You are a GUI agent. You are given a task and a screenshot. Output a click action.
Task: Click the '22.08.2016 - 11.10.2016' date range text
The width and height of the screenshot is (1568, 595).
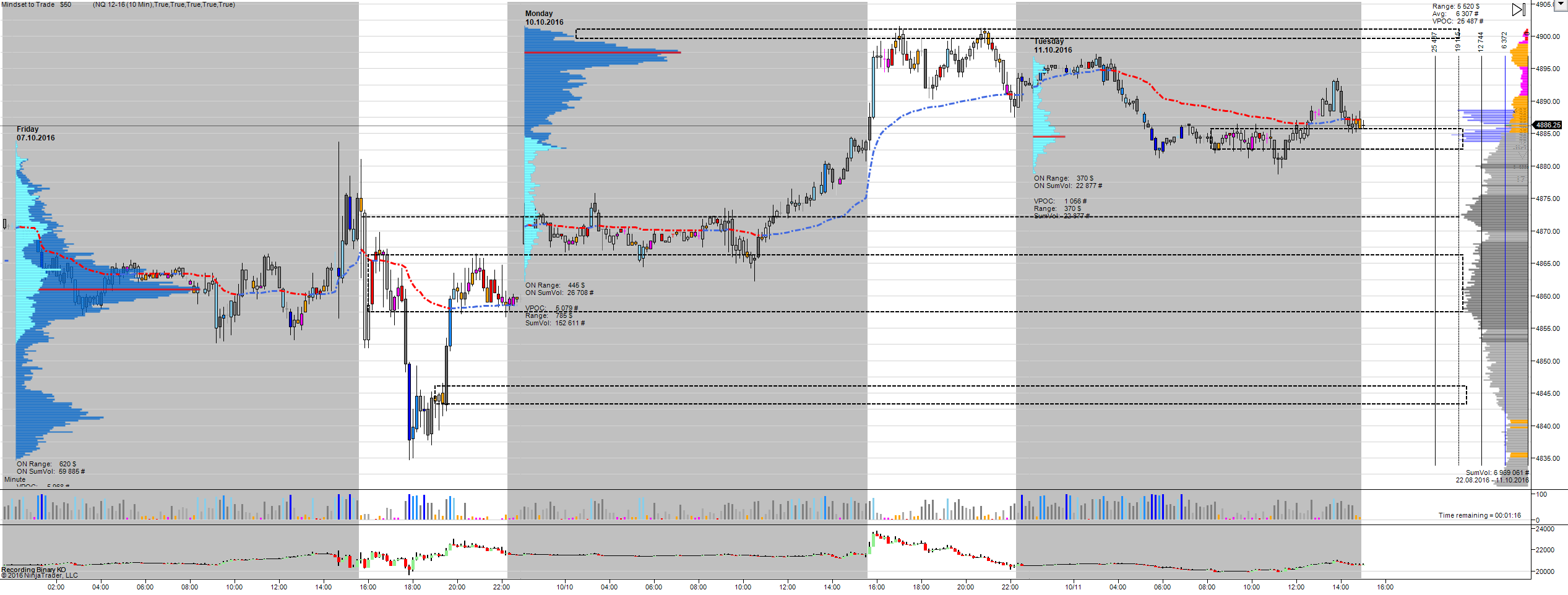pyautogui.click(x=1492, y=480)
